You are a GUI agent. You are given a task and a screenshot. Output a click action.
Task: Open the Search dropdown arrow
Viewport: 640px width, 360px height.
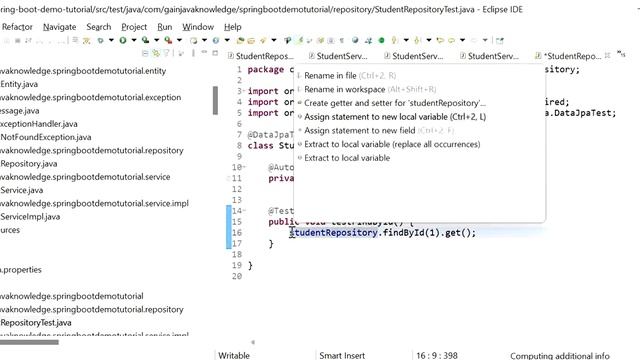point(274,40)
